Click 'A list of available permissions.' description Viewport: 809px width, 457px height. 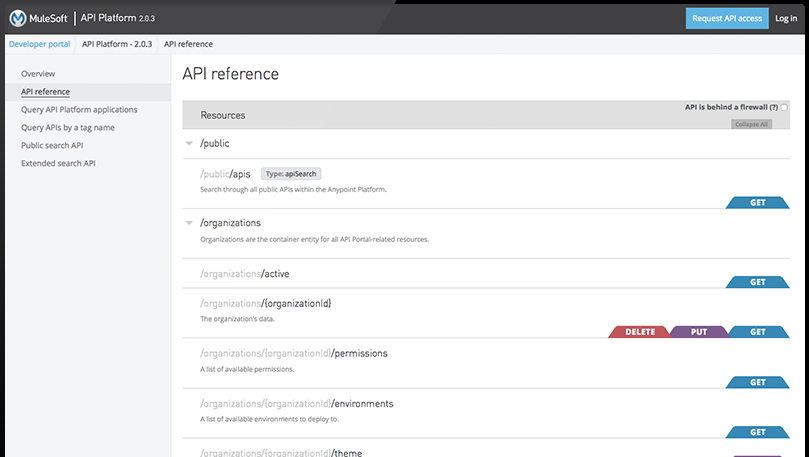[247, 369]
